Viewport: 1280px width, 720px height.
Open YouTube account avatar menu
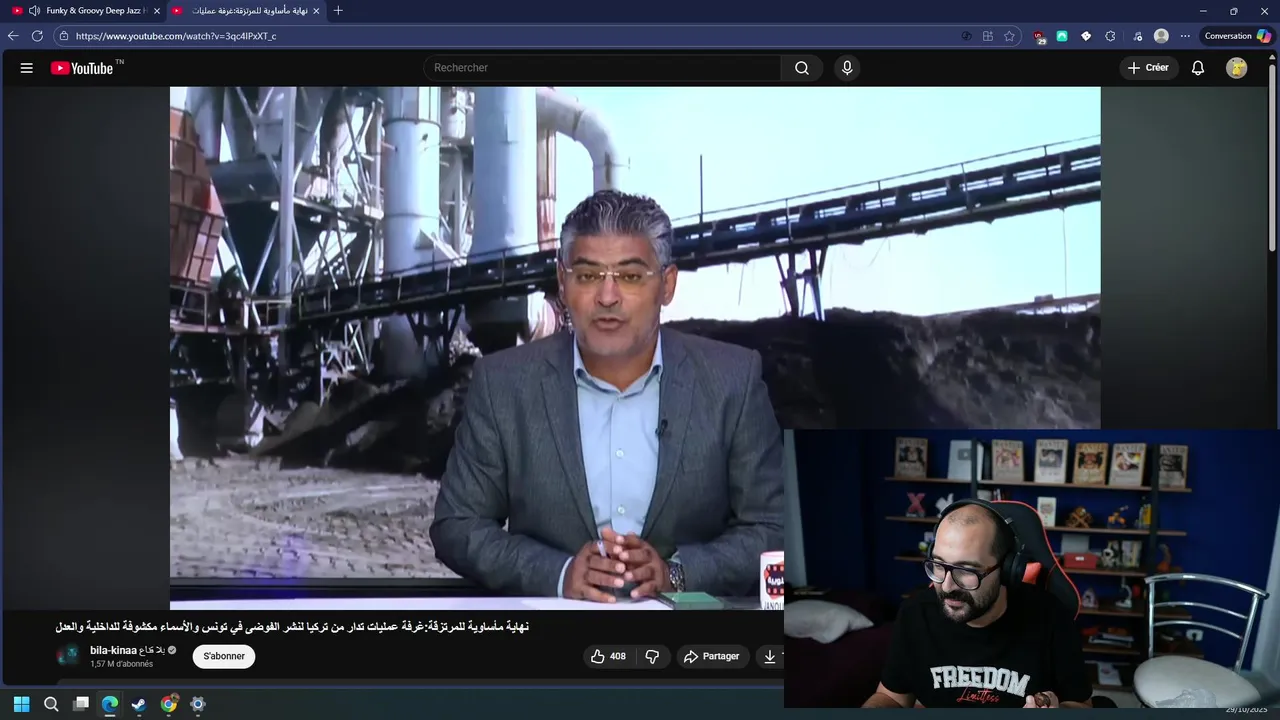(1237, 68)
